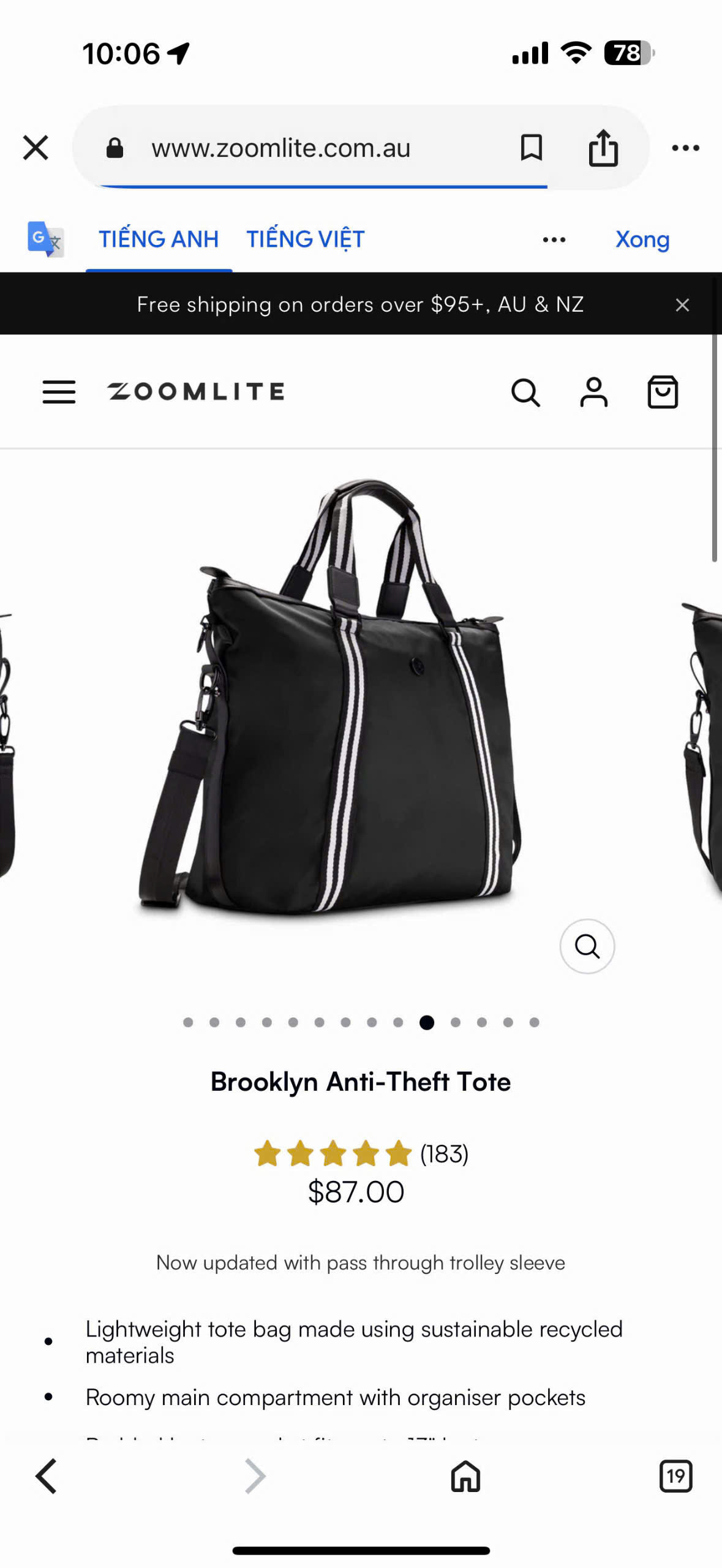Image resolution: width=722 pixels, height=1568 pixels.
Task: Tap the bookmark icon in address bar
Action: coord(531,148)
